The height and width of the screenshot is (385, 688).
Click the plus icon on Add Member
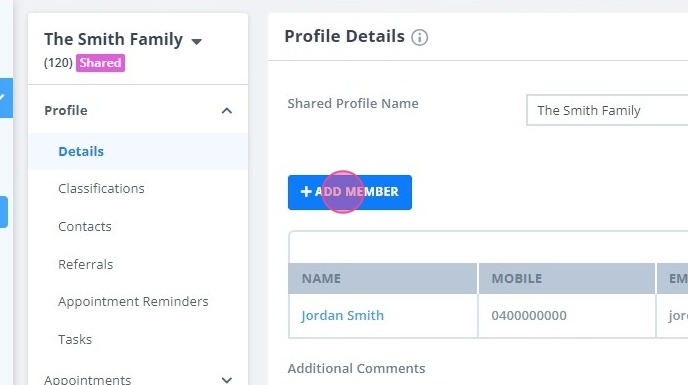pos(306,191)
